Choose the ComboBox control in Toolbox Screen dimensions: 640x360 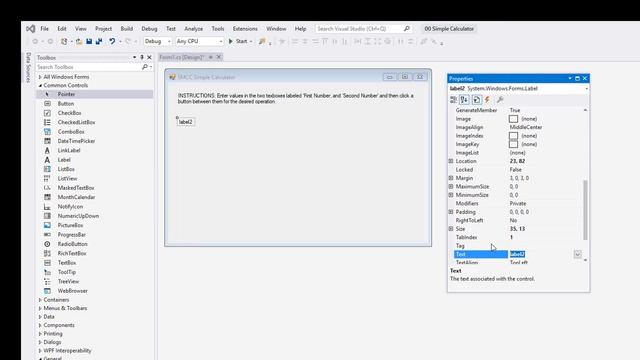click(95, 132)
